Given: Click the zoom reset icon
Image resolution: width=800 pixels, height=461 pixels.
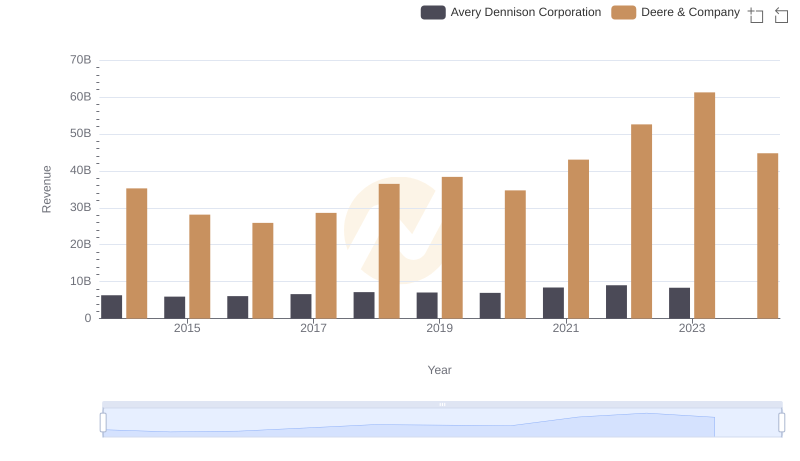Looking at the screenshot, I should coord(781,15).
